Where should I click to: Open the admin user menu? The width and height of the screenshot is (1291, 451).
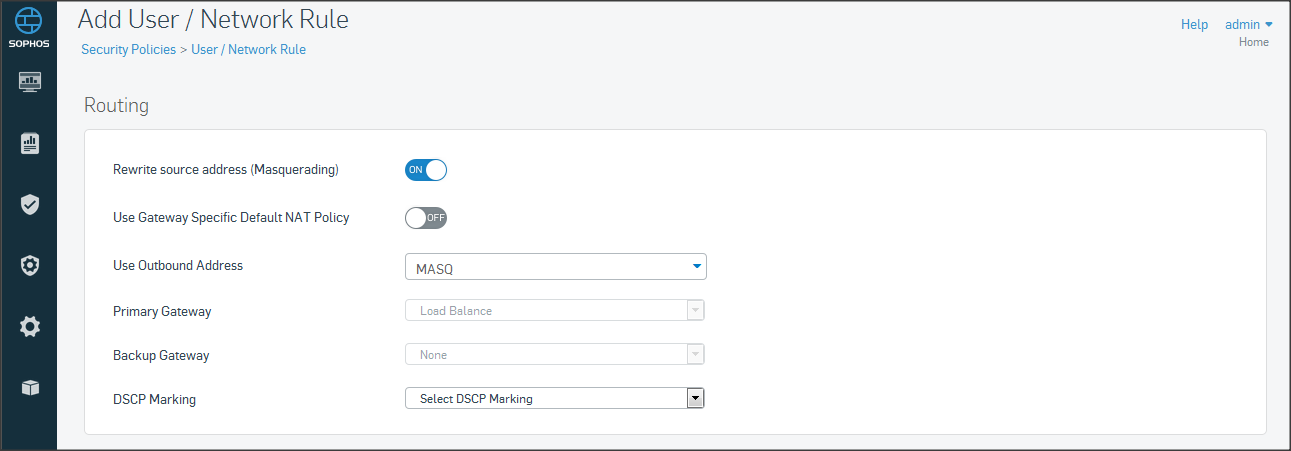[1242, 24]
